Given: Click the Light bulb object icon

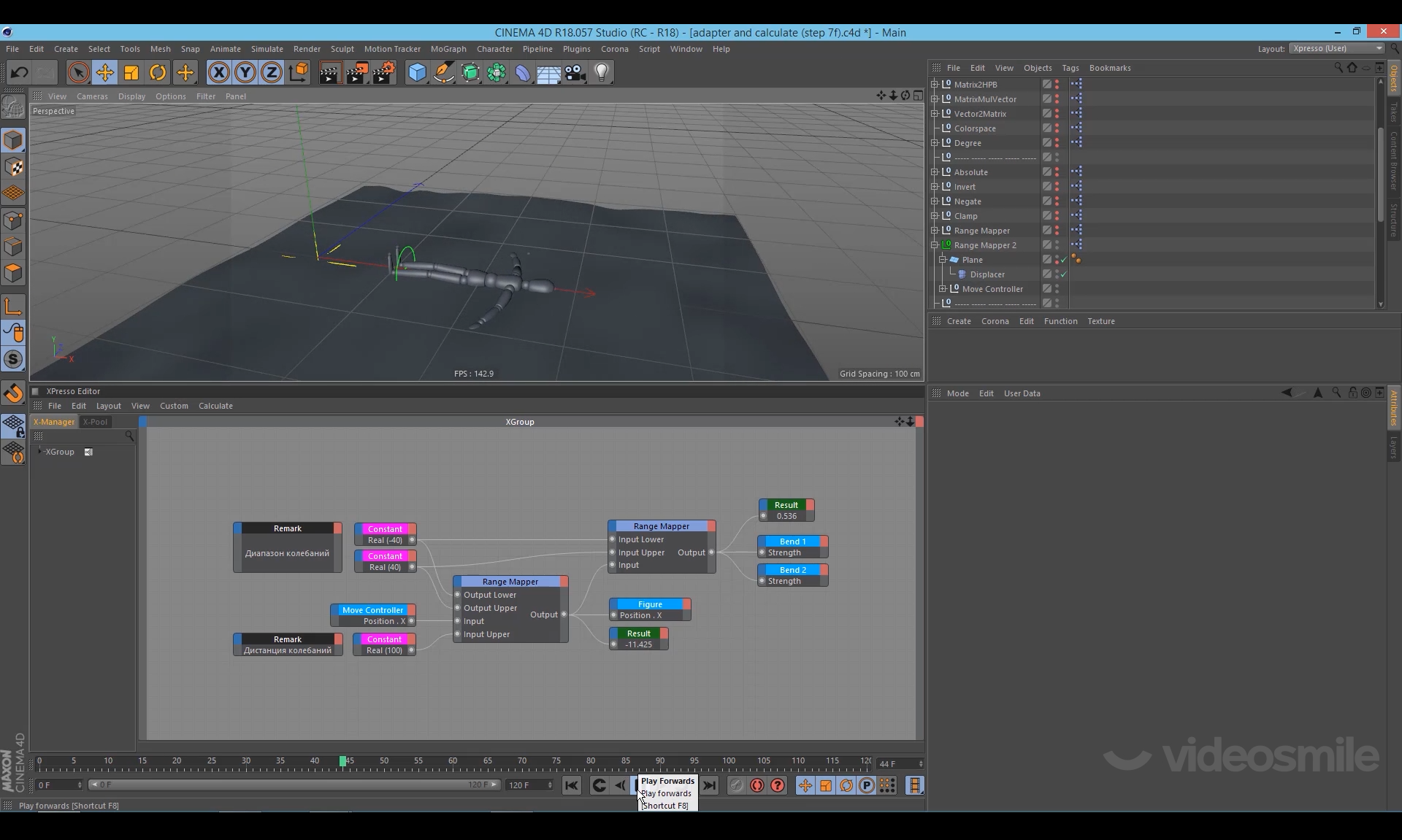Looking at the screenshot, I should point(602,72).
